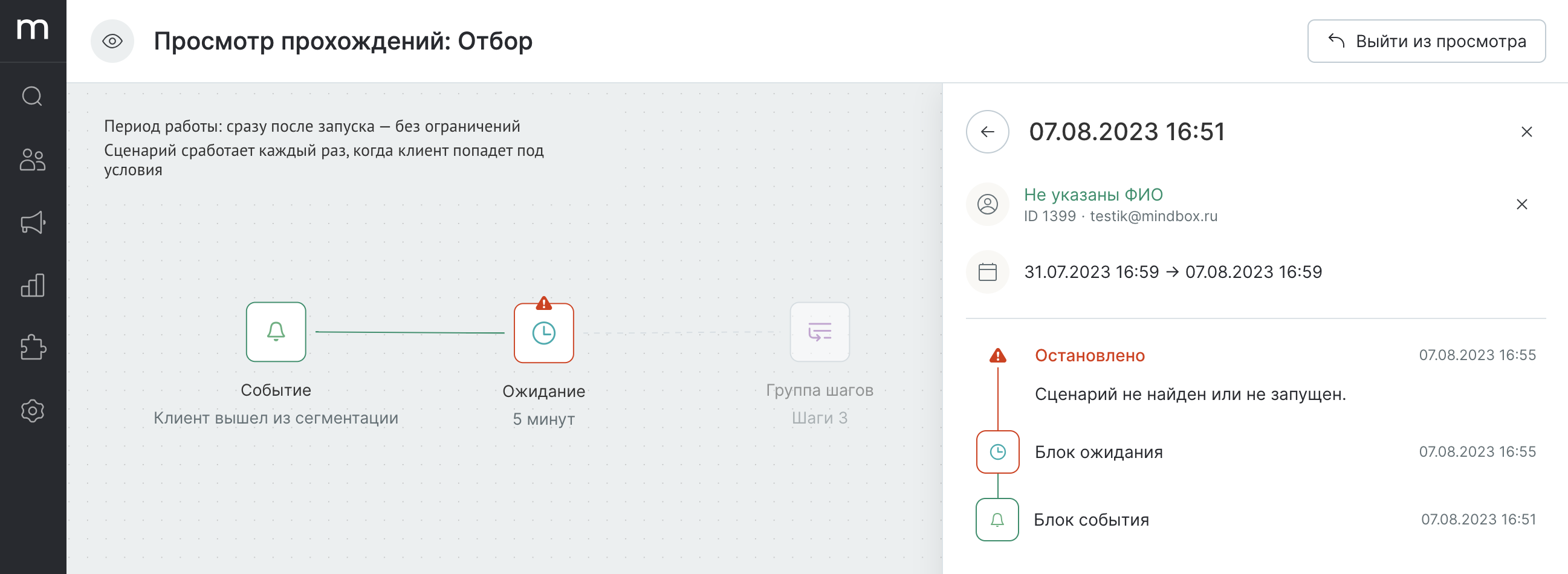Click the customer avatar icon
Viewport: 1568px width, 574px height.
coord(987,204)
